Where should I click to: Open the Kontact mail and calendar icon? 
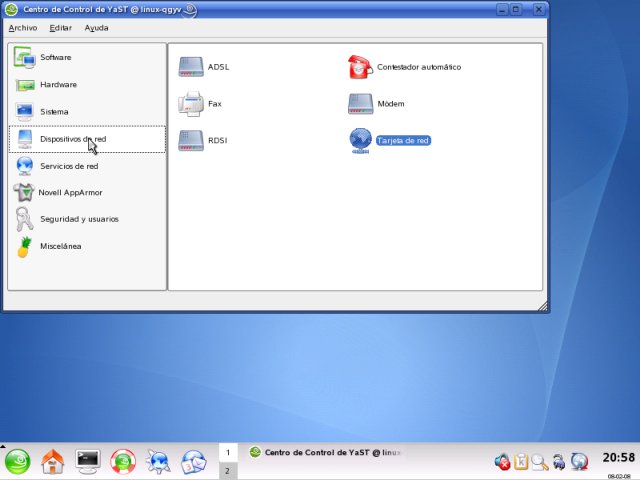pos(193,462)
